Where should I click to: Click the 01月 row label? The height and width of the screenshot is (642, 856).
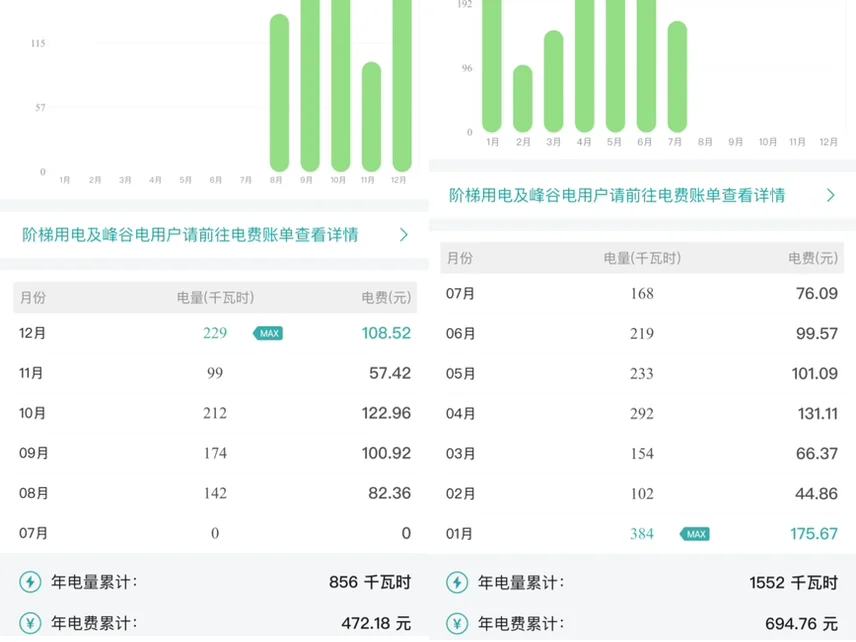459,534
